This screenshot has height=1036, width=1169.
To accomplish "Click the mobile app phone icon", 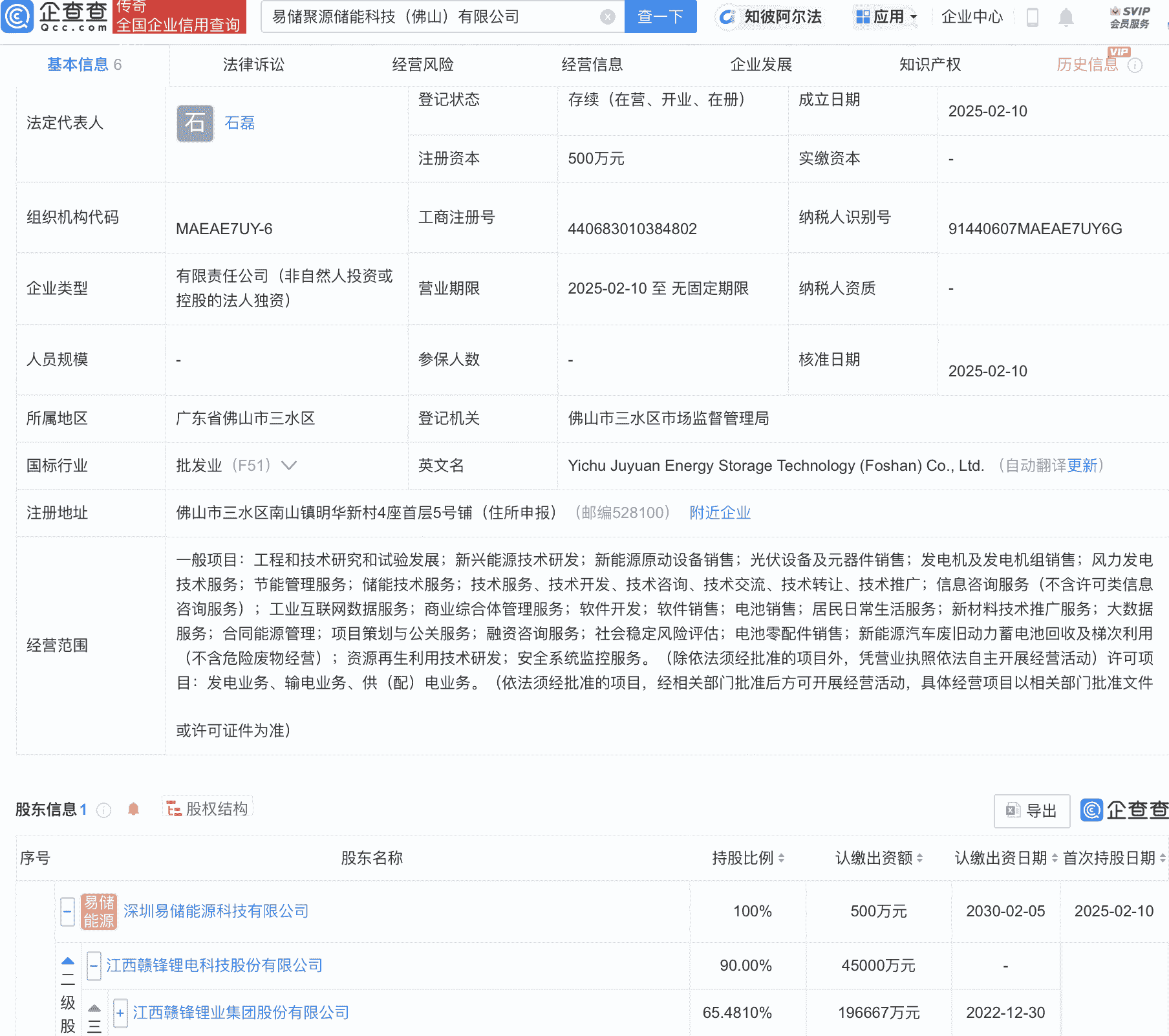I will pyautogui.click(x=1032, y=17).
